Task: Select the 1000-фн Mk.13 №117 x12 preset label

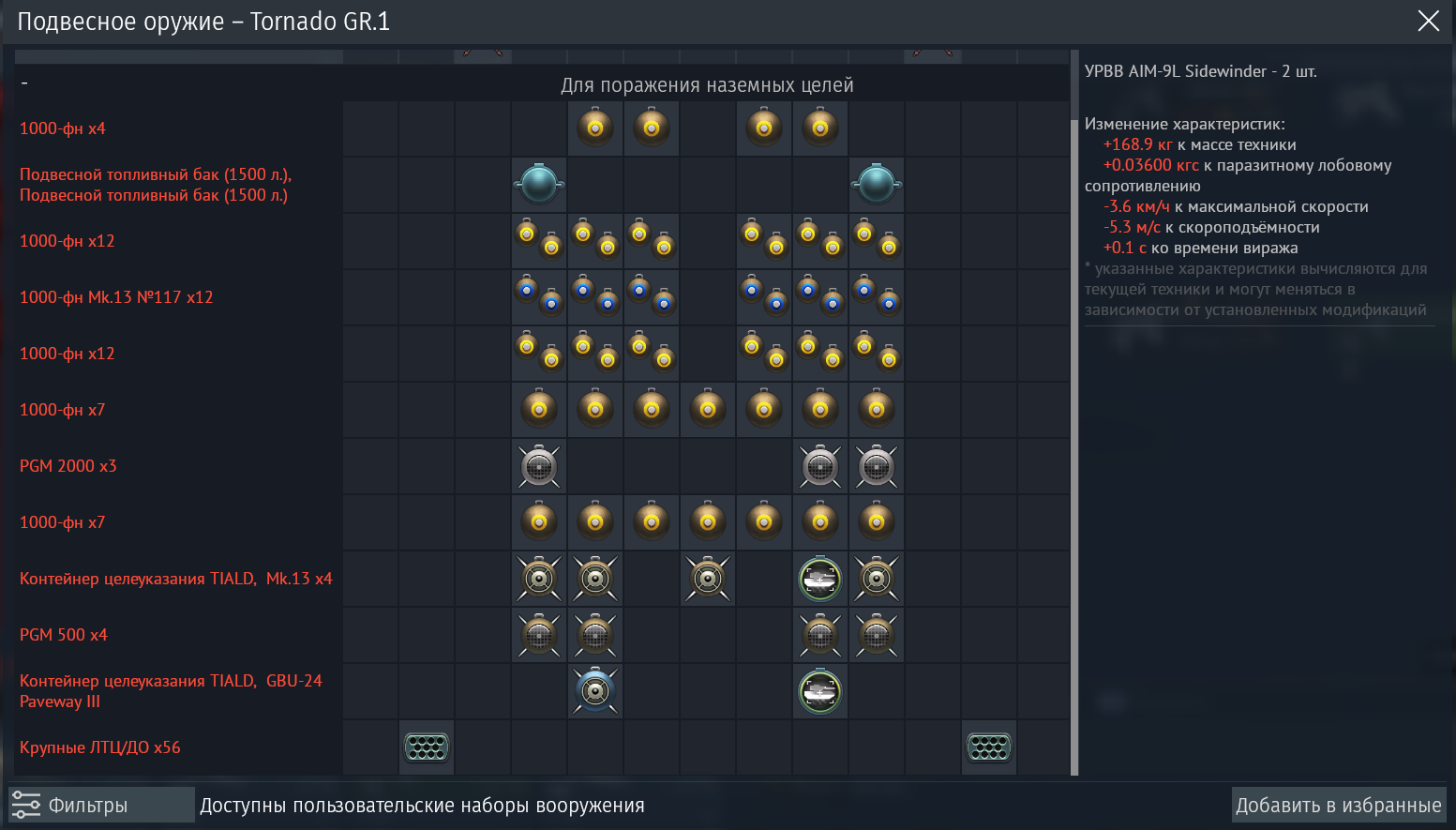Action: pos(116,297)
